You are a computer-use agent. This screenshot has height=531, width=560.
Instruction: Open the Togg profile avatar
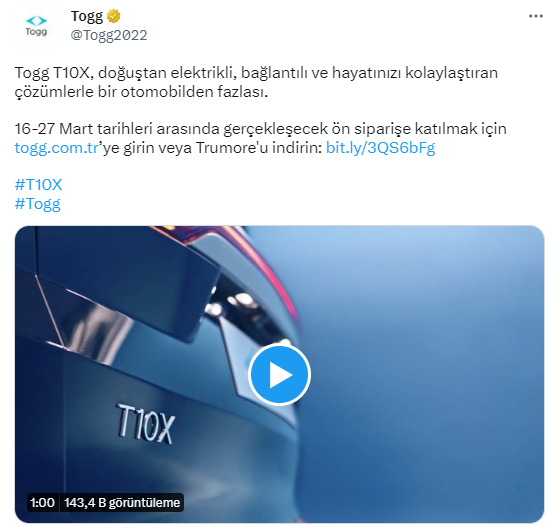coord(36,26)
